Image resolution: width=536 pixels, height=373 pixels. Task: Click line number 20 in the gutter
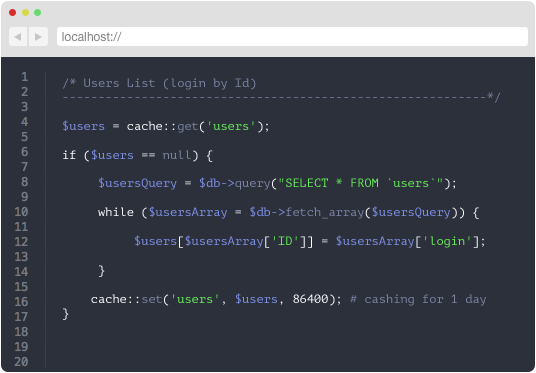21,362
